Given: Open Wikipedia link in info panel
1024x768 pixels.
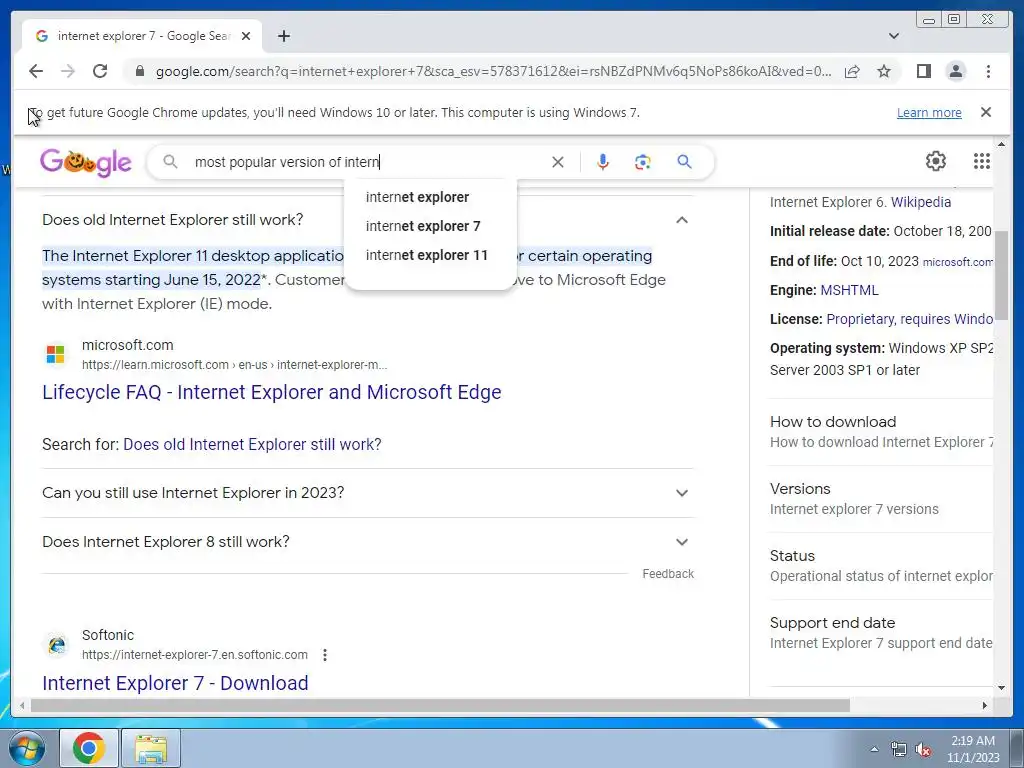Looking at the screenshot, I should (x=920, y=202).
